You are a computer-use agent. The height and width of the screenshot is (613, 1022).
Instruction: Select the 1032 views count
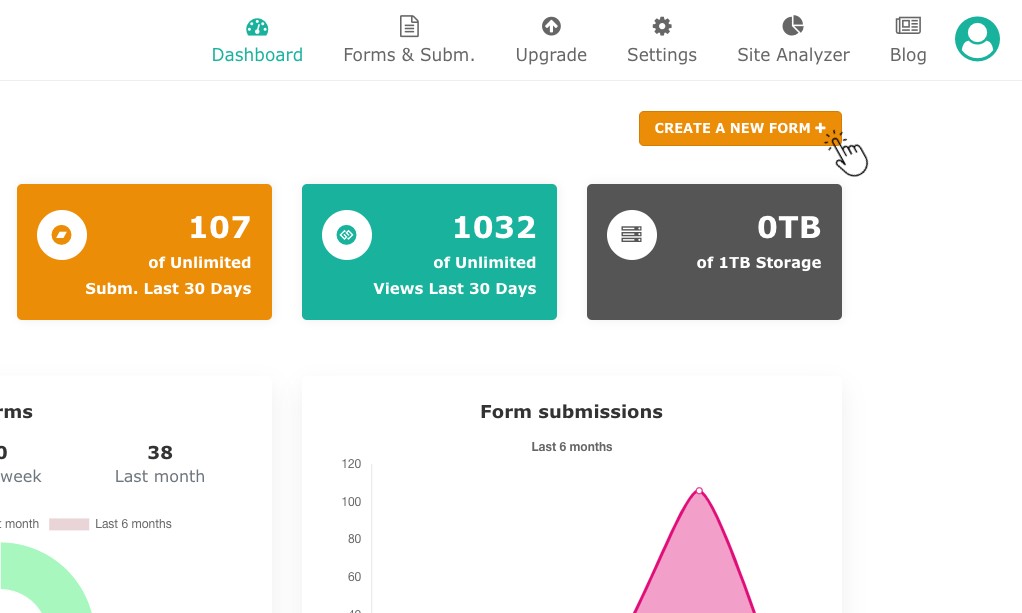494,228
